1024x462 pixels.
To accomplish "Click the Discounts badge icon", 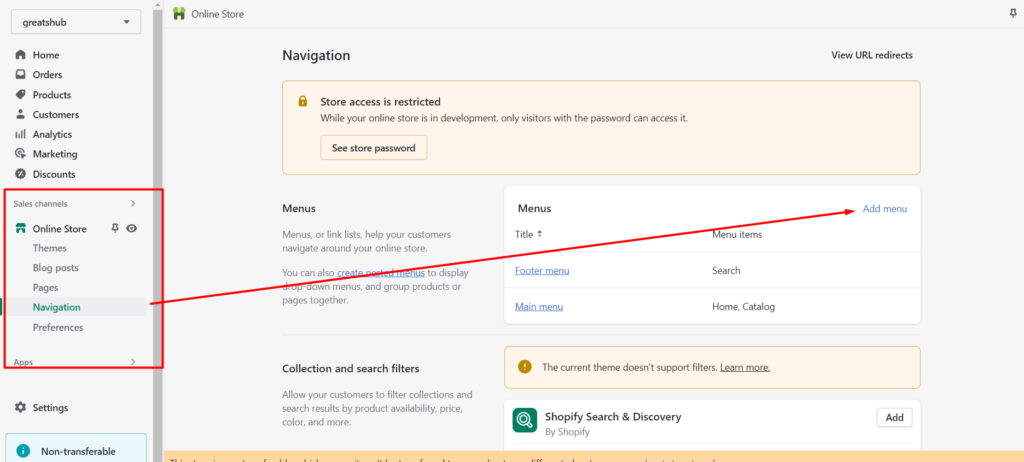I will click(x=20, y=174).
